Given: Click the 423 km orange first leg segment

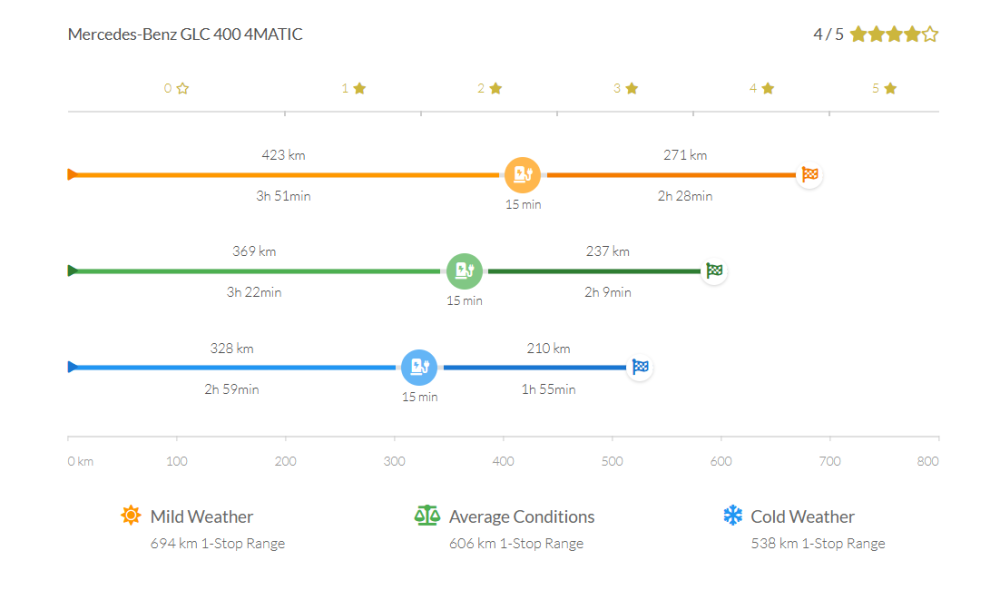Looking at the screenshot, I should (x=284, y=175).
